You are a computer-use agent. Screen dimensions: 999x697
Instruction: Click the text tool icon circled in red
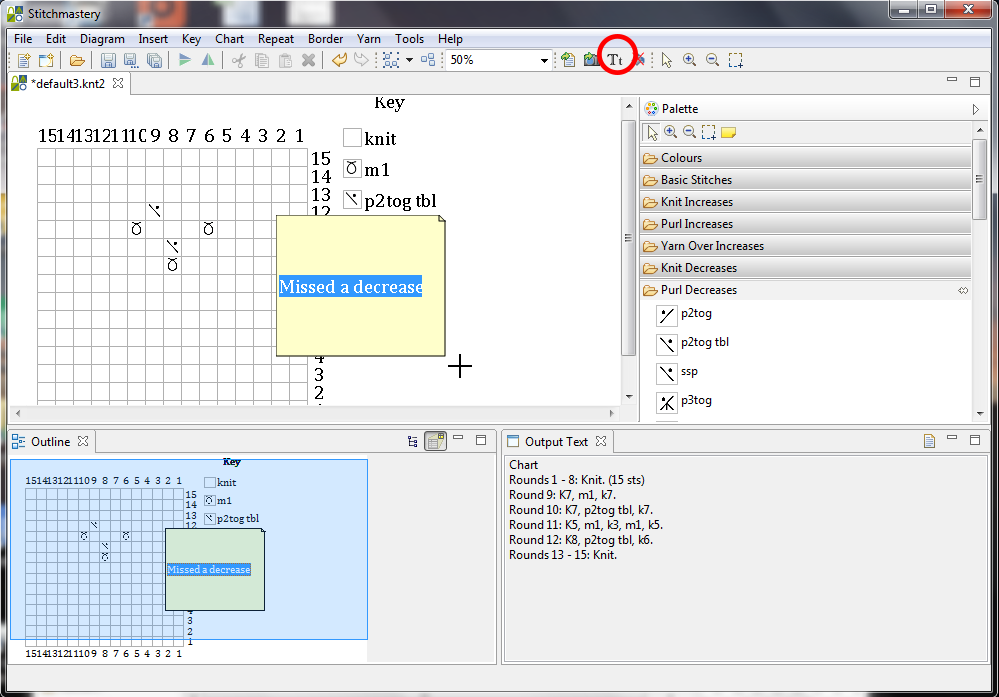point(616,60)
